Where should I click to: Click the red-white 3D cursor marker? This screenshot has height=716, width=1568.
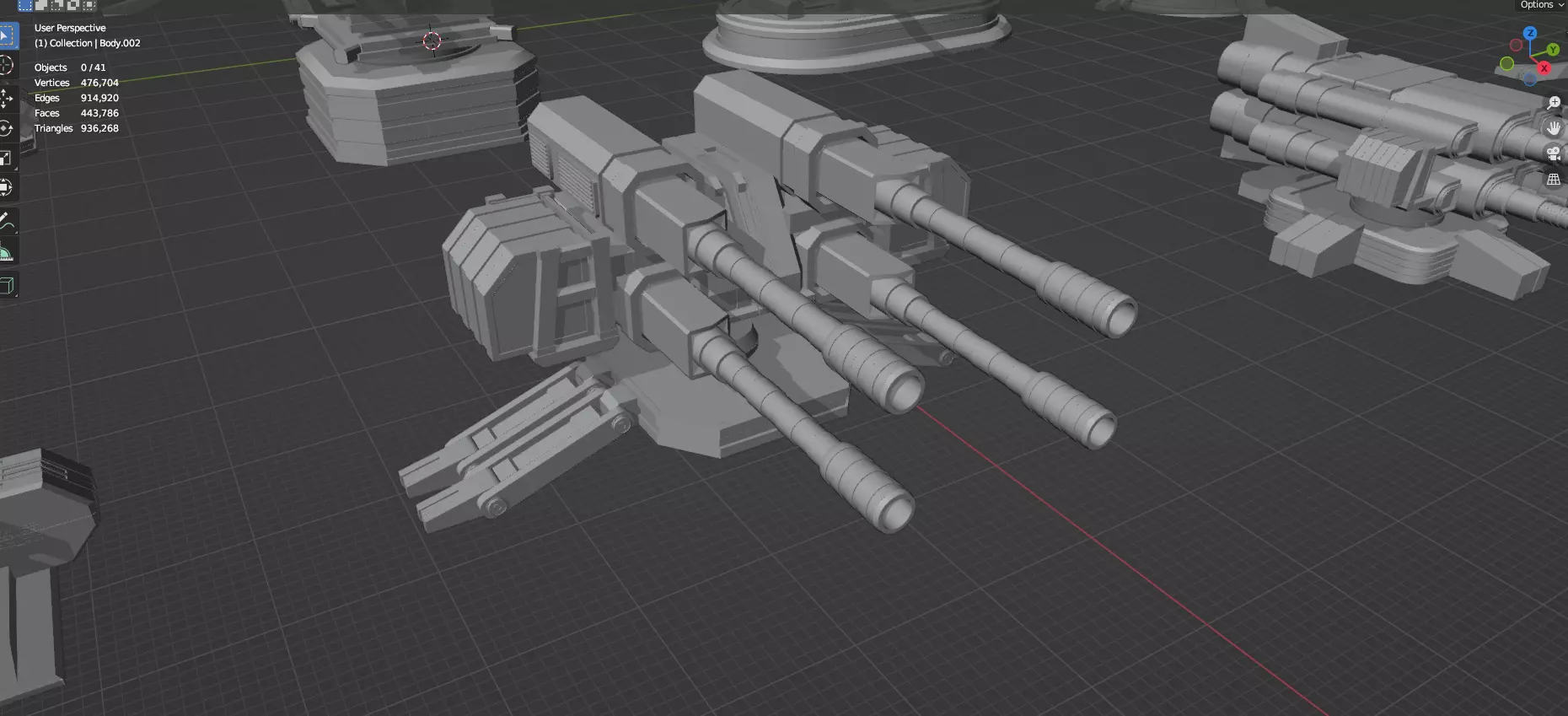432,40
